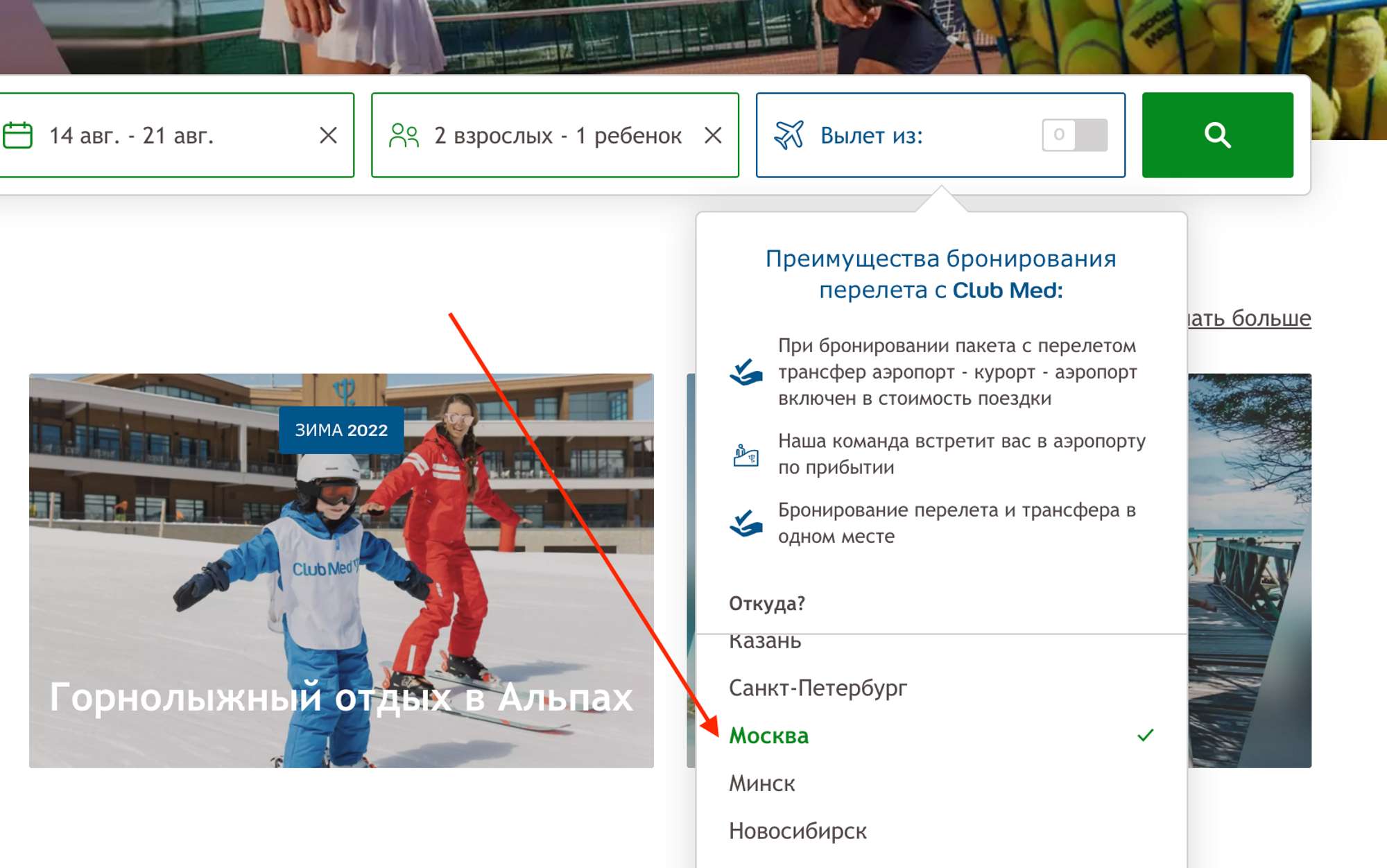Viewport: 1387px width, 868px height.
Task: Click handshake icon beside transfer included text
Action: click(x=746, y=372)
